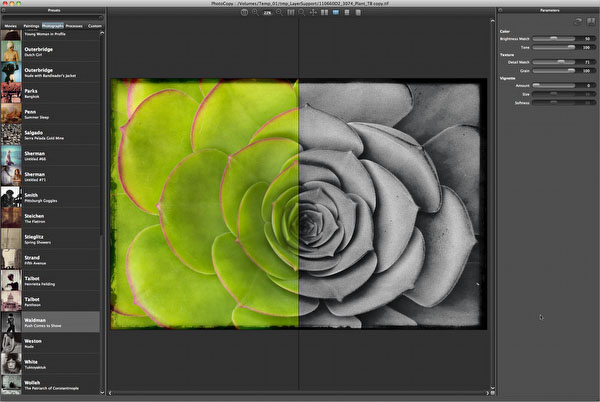Choose the horizontal stacked view icon
This screenshot has height=402, width=600.
click(347, 13)
